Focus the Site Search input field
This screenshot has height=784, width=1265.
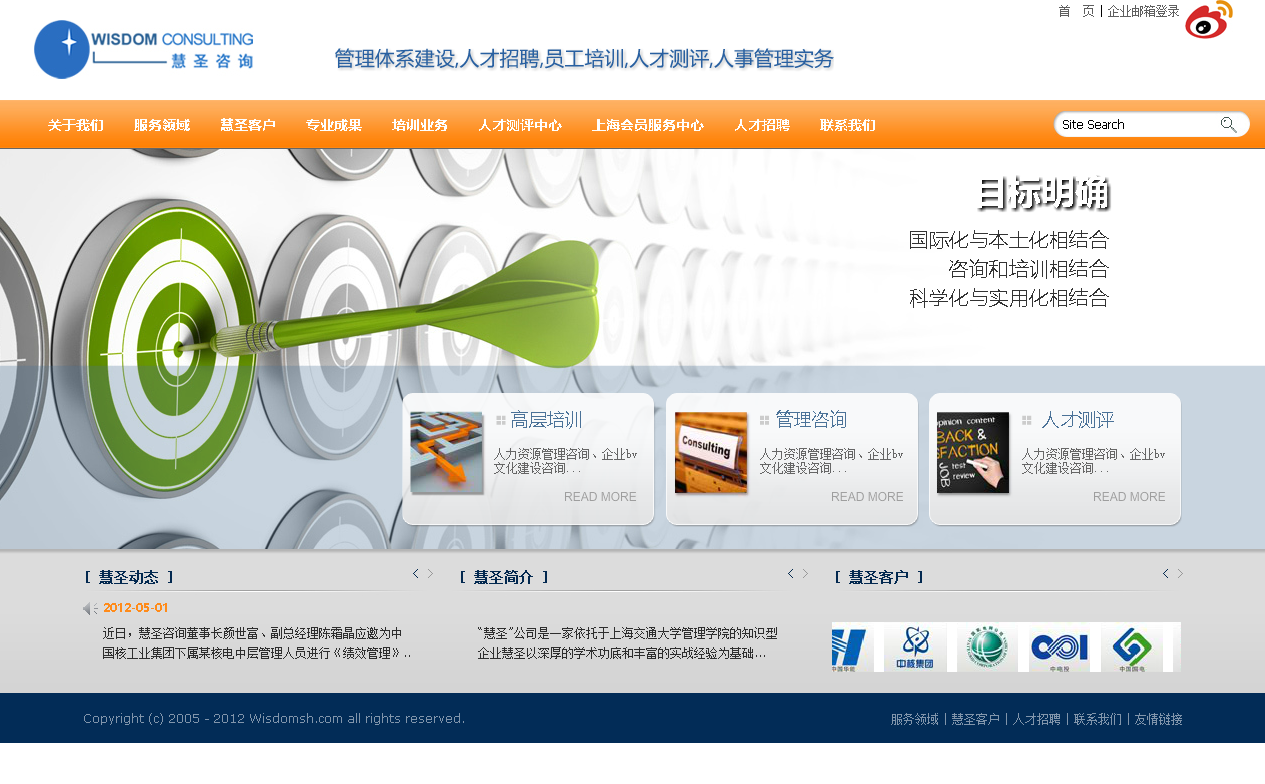tap(1135, 125)
